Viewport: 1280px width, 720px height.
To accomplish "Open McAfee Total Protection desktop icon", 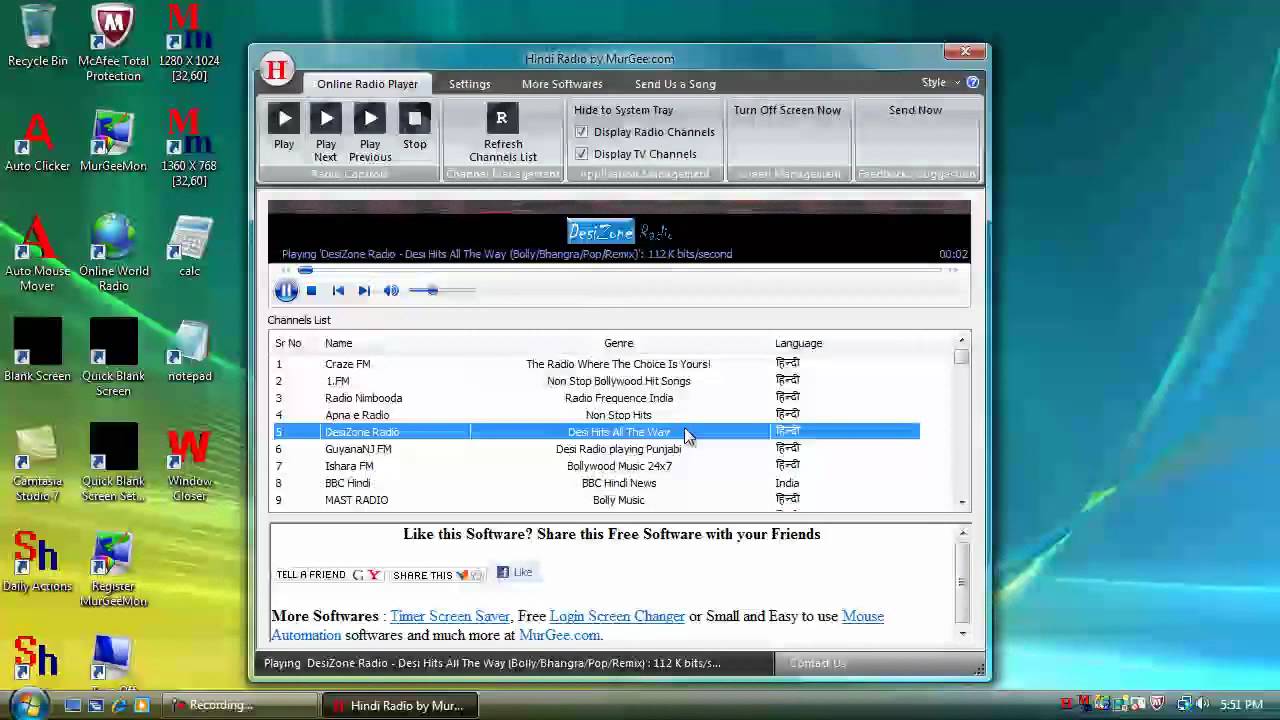I will 113,43.
